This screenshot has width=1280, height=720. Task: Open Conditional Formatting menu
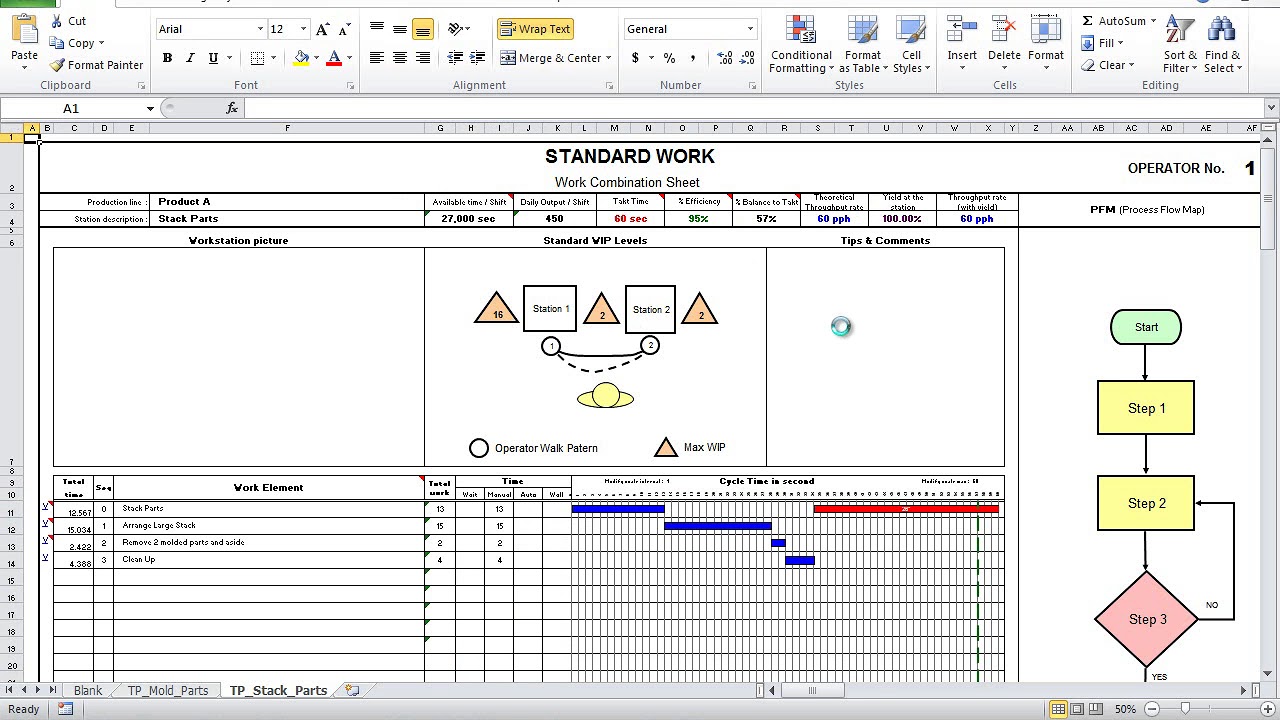pyautogui.click(x=801, y=45)
